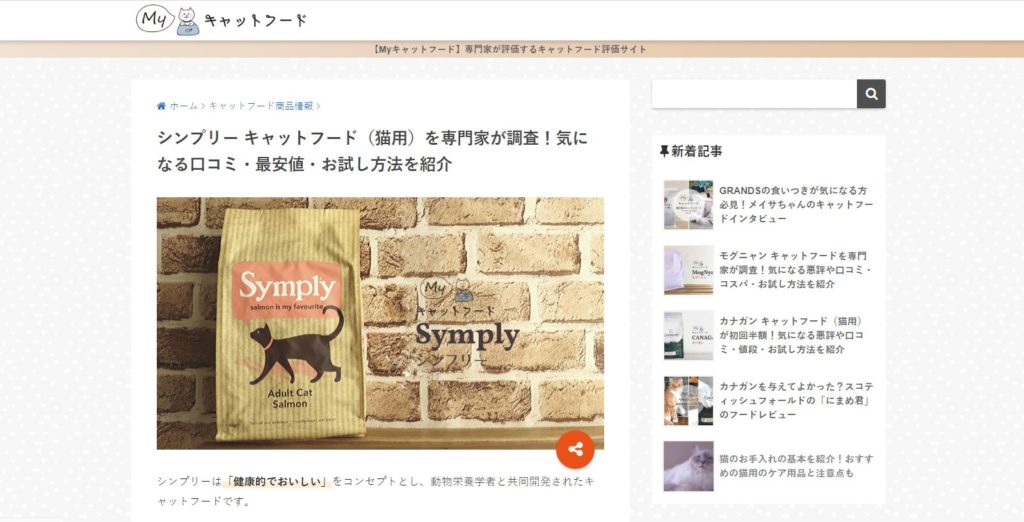
Task: Open キャットフード商品情報 breadcrumb link
Action: 261,106
